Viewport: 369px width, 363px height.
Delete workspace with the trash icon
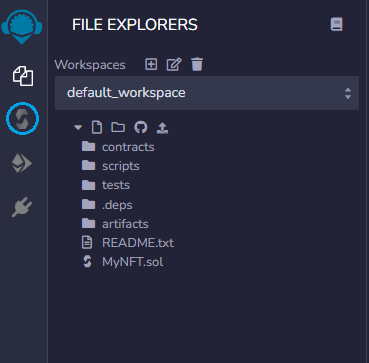(197, 64)
